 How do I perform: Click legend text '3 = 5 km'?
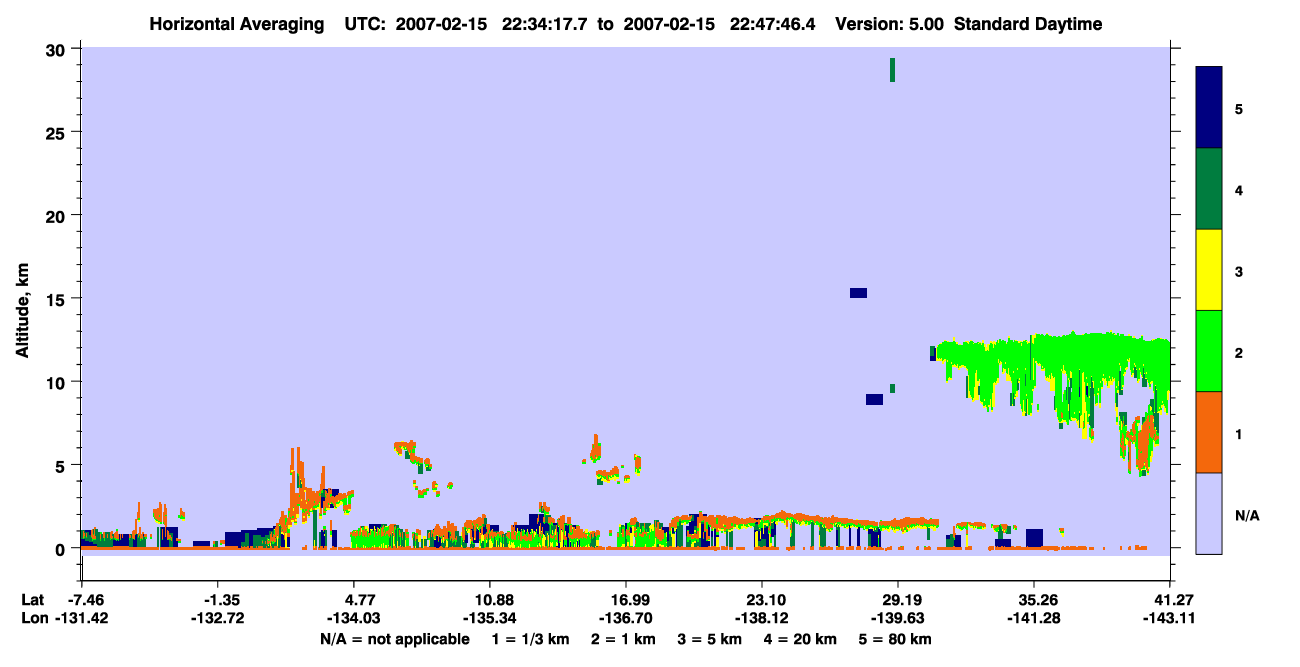711,639
